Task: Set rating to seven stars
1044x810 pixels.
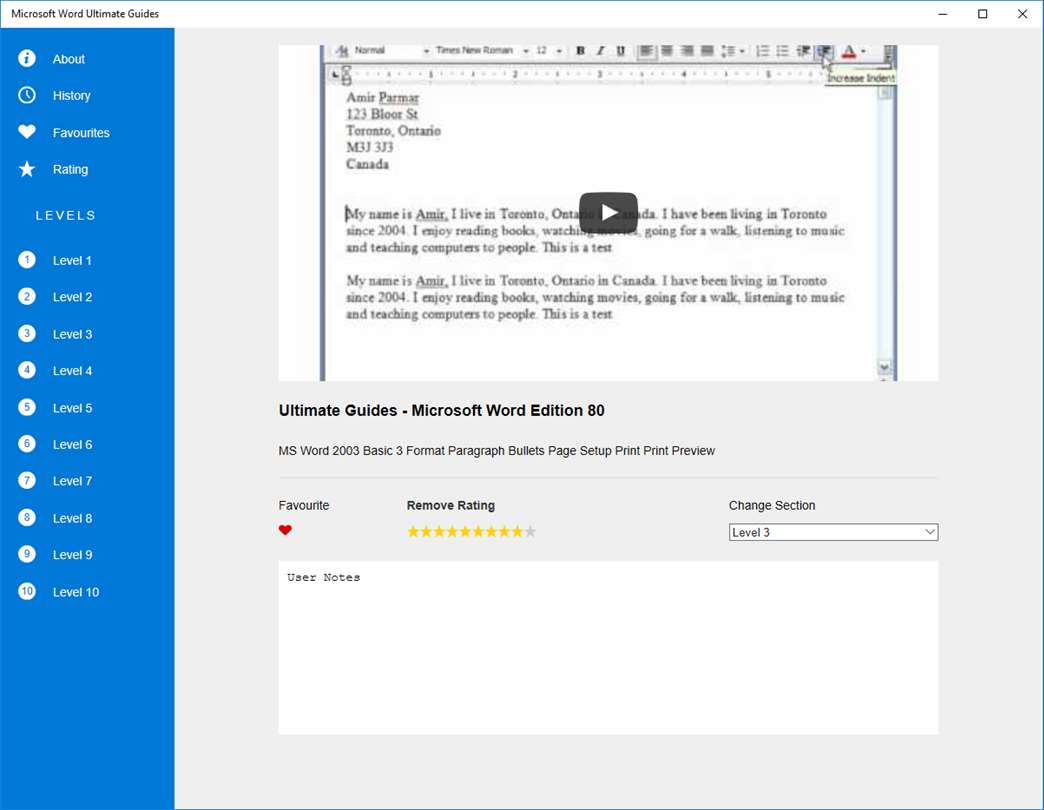Action: tap(491, 531)
